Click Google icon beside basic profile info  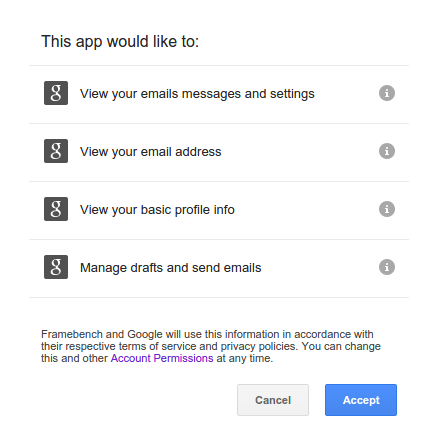point(56,209)
